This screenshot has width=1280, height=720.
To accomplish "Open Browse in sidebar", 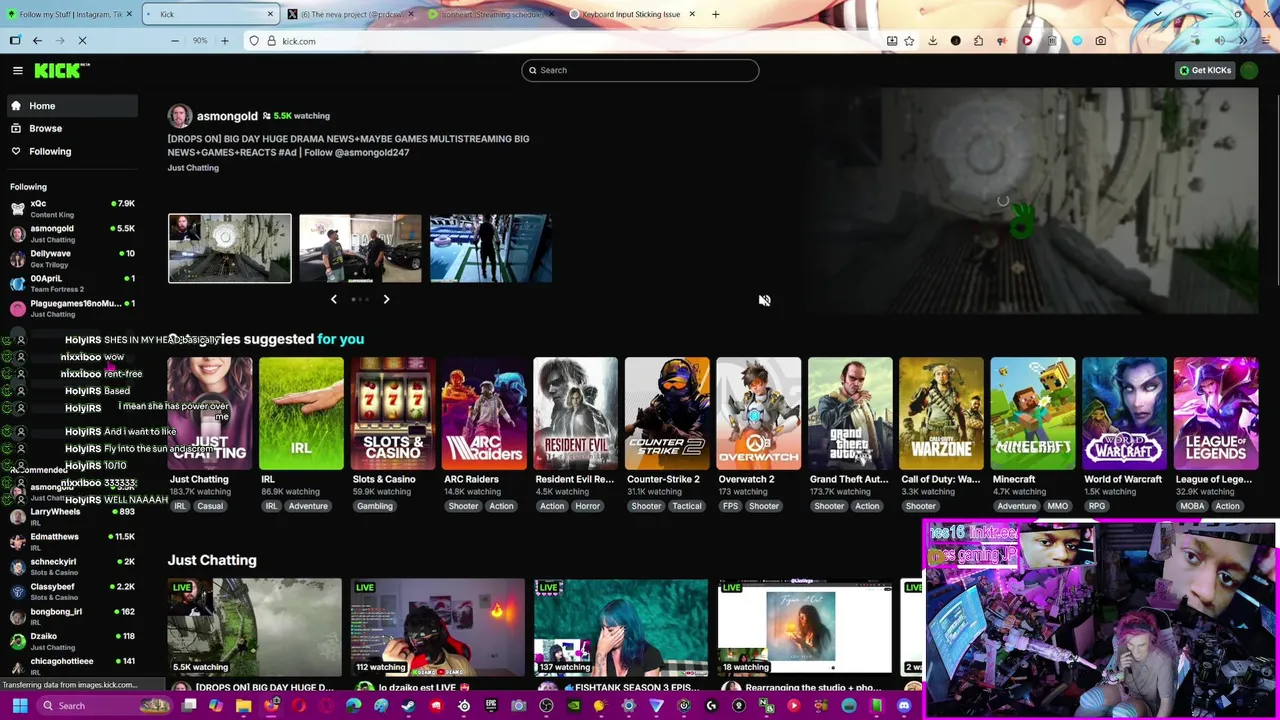I will [x=70, y=128].
